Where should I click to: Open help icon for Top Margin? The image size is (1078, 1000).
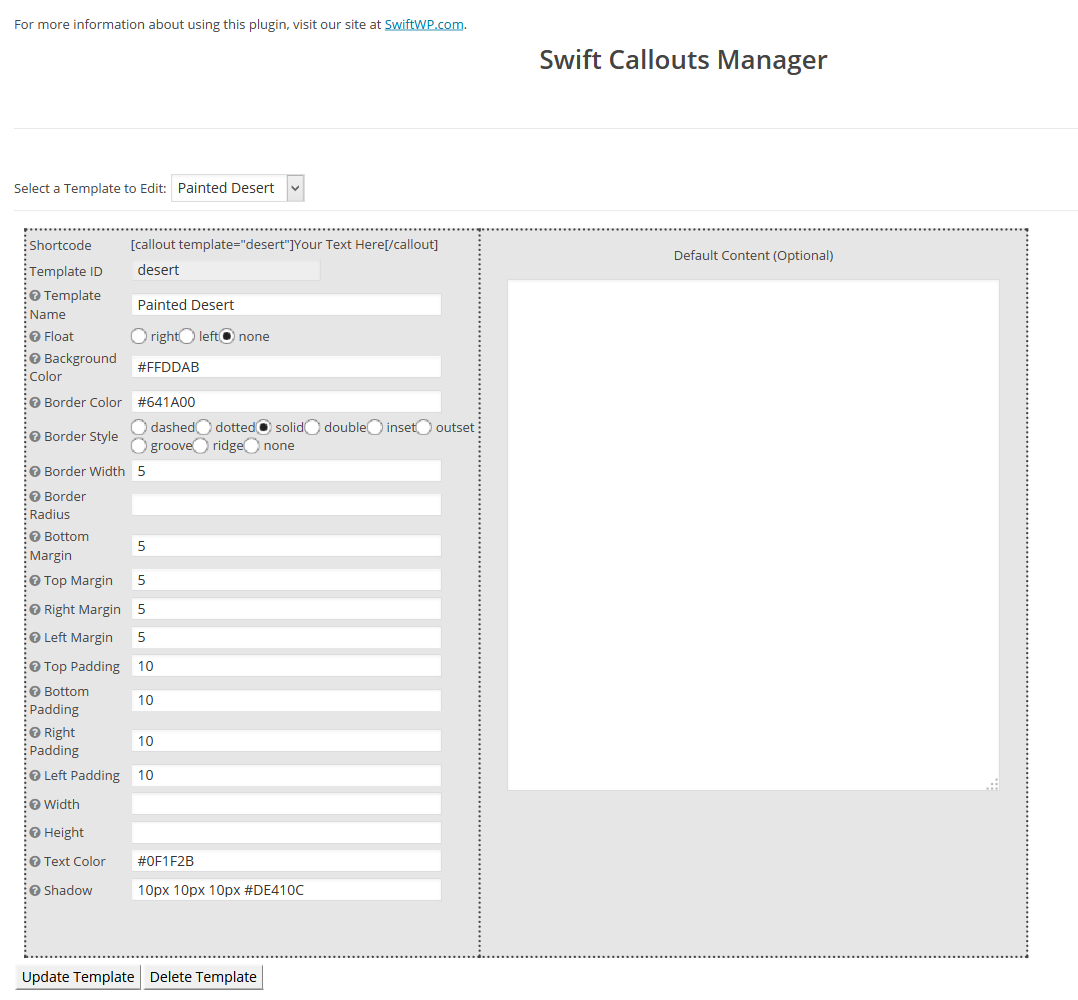point(35,581)
